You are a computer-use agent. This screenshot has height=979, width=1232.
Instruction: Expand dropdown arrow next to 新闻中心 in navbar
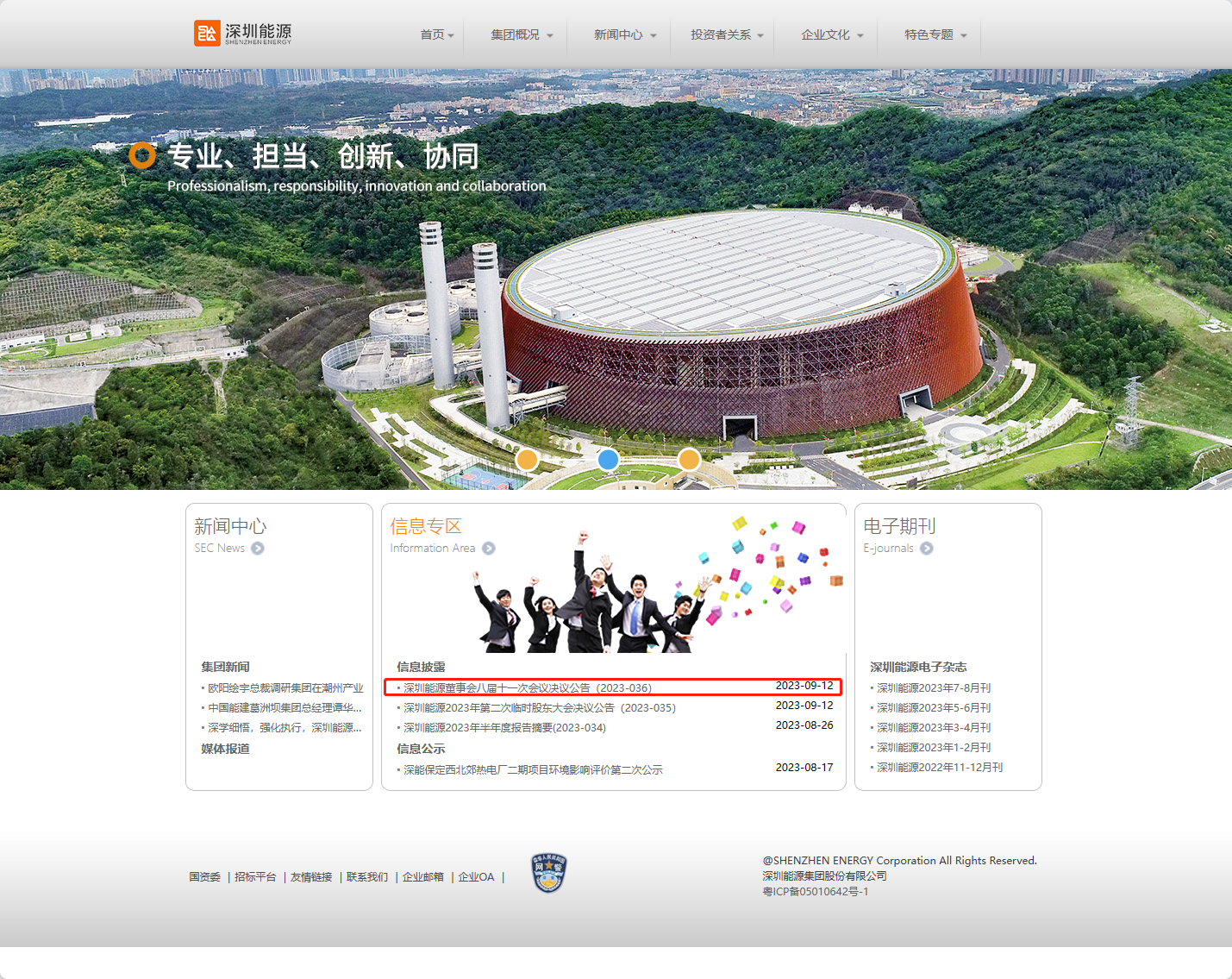coord(654,36)
